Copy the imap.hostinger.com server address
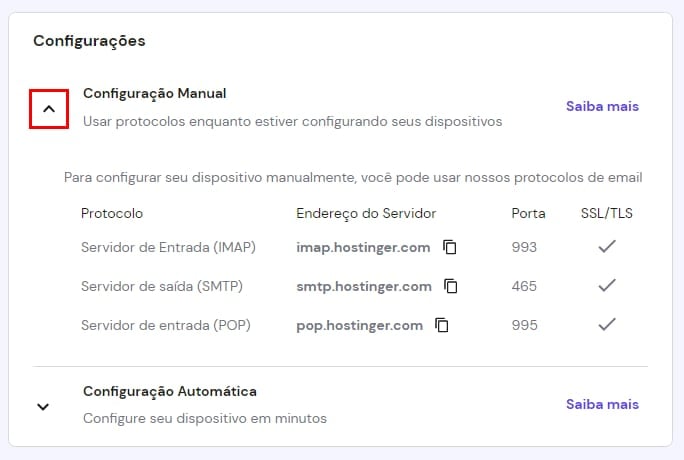Viewport: 684px width, 460px height. point(450,247)
